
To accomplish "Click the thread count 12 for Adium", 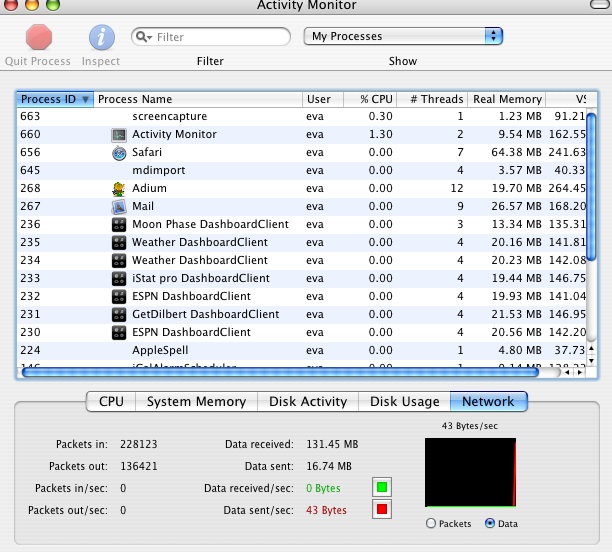I will tap(457, 188).
